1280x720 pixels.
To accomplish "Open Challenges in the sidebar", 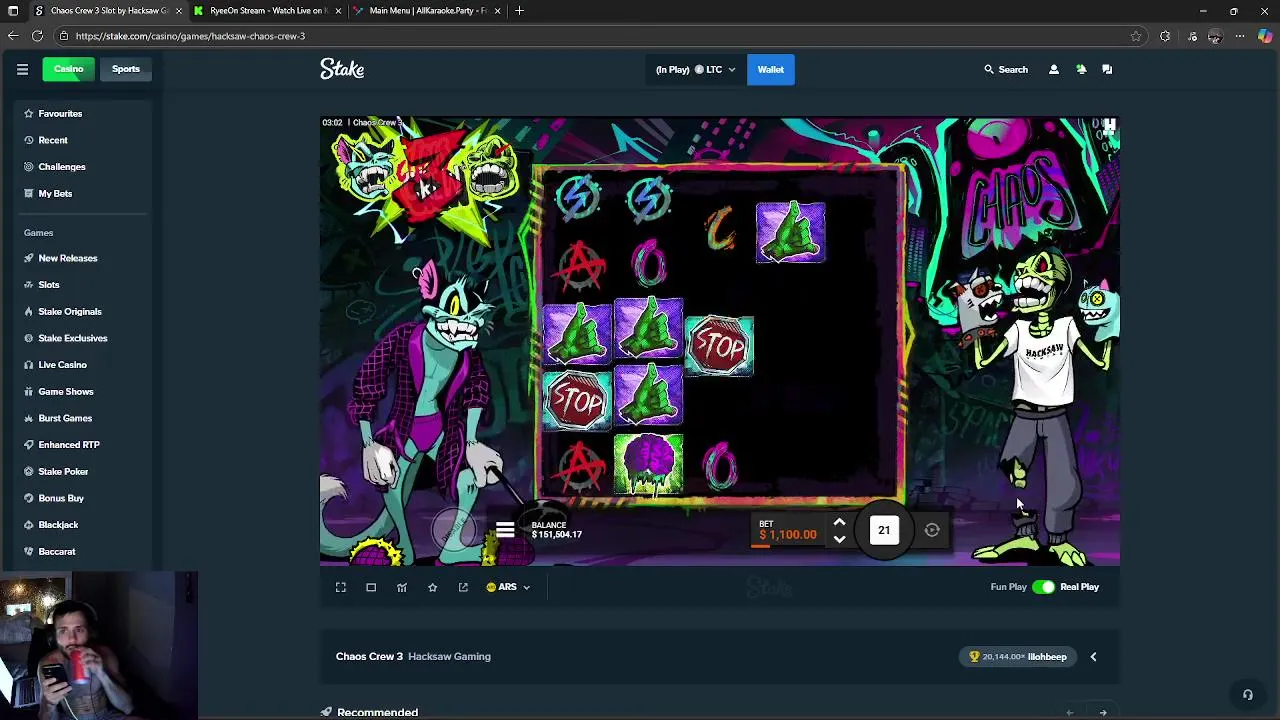I will (x=62, y=166).
